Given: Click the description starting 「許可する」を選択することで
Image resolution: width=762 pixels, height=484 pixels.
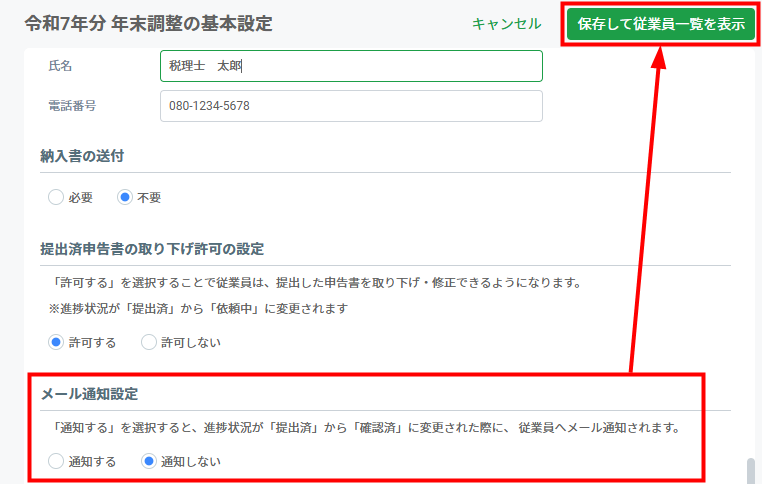Looking at the screenshot, I should 315,282.
